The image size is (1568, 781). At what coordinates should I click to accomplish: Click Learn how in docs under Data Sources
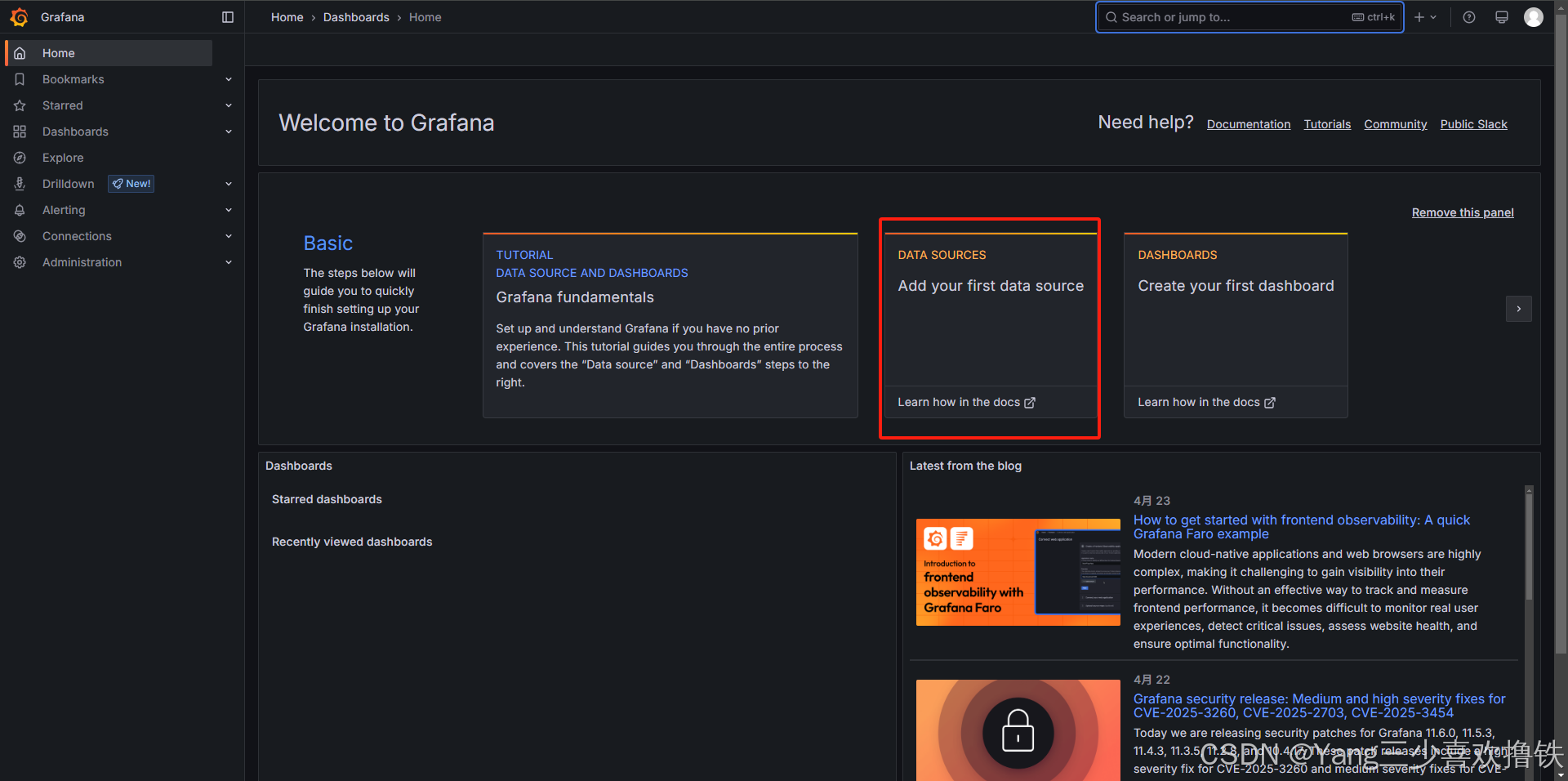(966, 403)
